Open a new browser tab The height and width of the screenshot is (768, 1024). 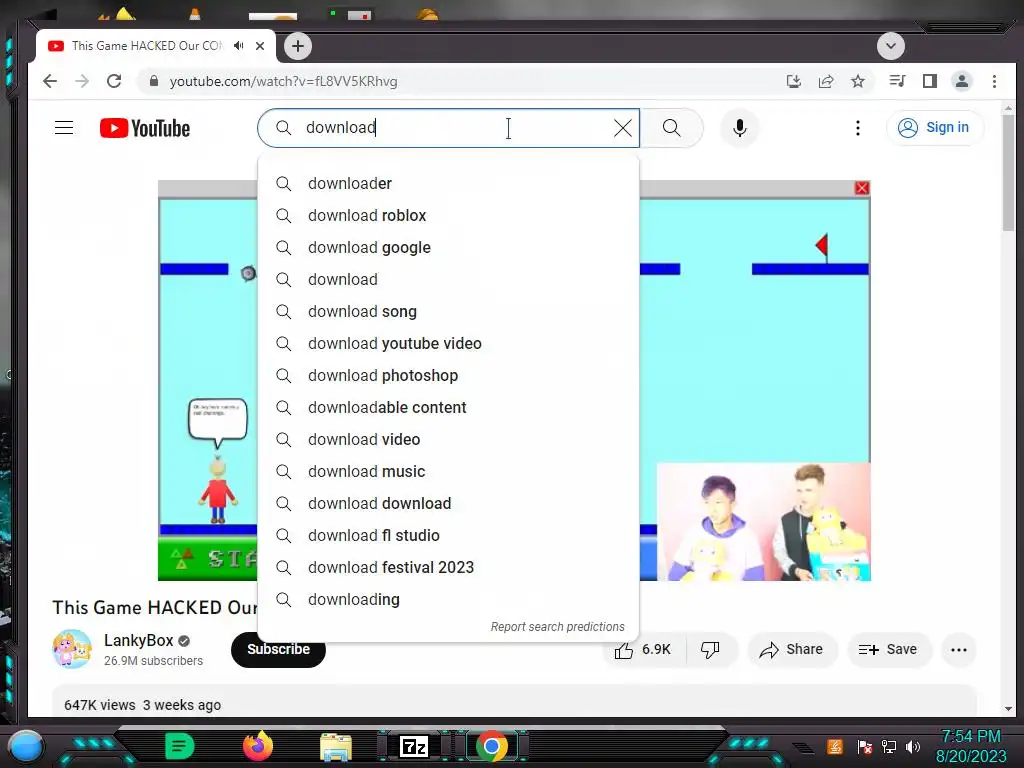click(298, 46)
